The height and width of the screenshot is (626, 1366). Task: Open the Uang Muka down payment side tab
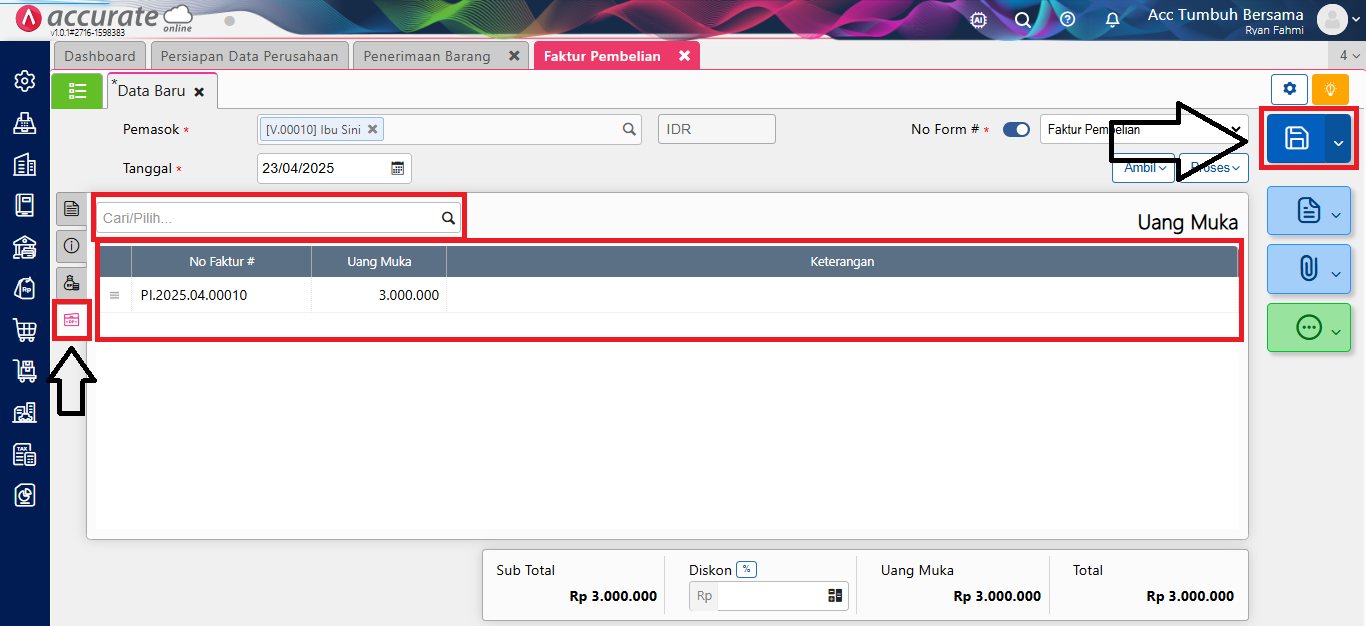(71, 319)
